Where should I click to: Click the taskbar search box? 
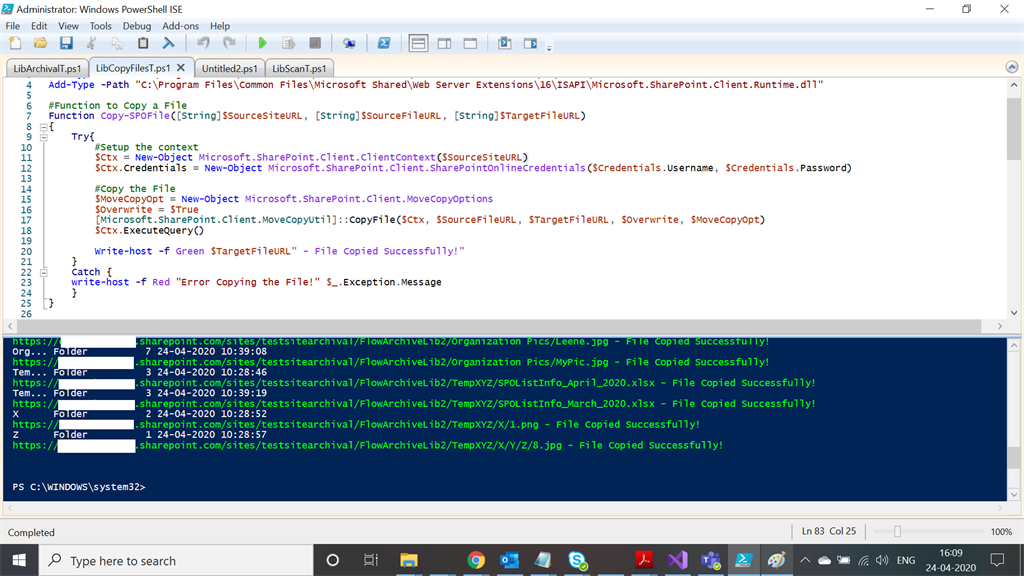tap(176, 560)
